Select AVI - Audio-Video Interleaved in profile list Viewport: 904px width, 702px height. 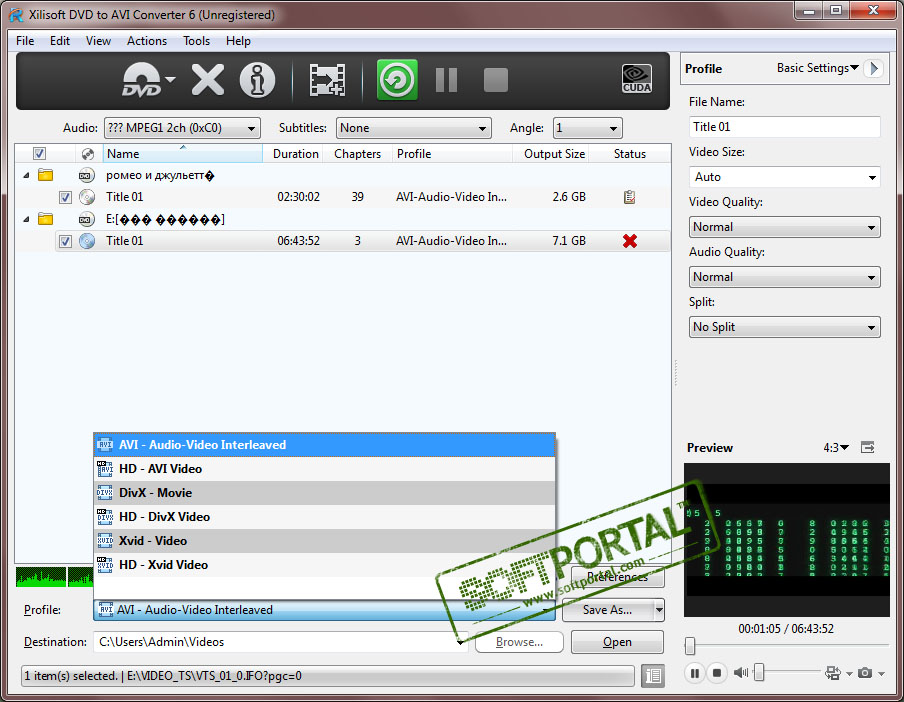point(324,445)
